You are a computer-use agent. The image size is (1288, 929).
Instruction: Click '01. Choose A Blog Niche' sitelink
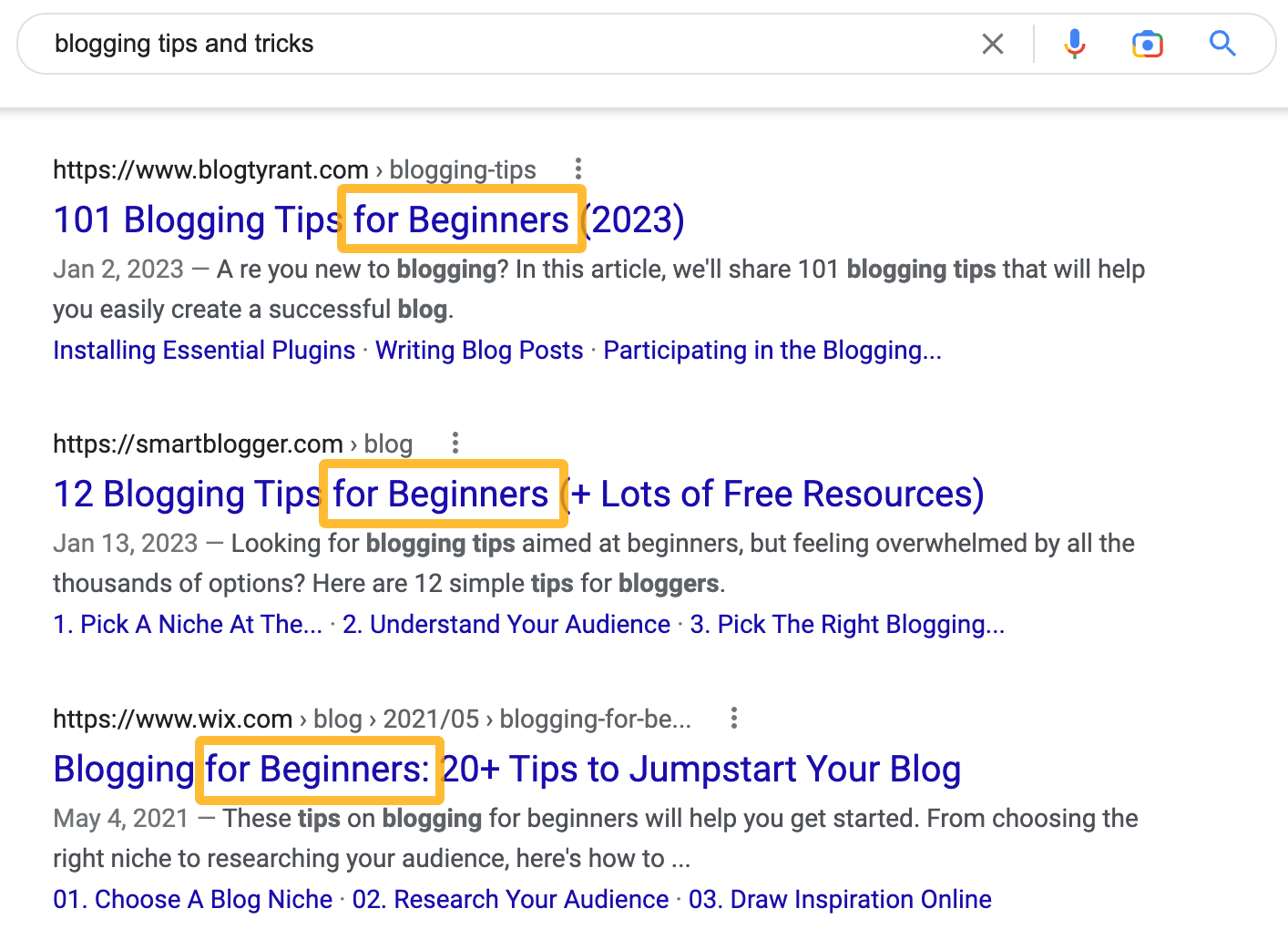[192, 899]
